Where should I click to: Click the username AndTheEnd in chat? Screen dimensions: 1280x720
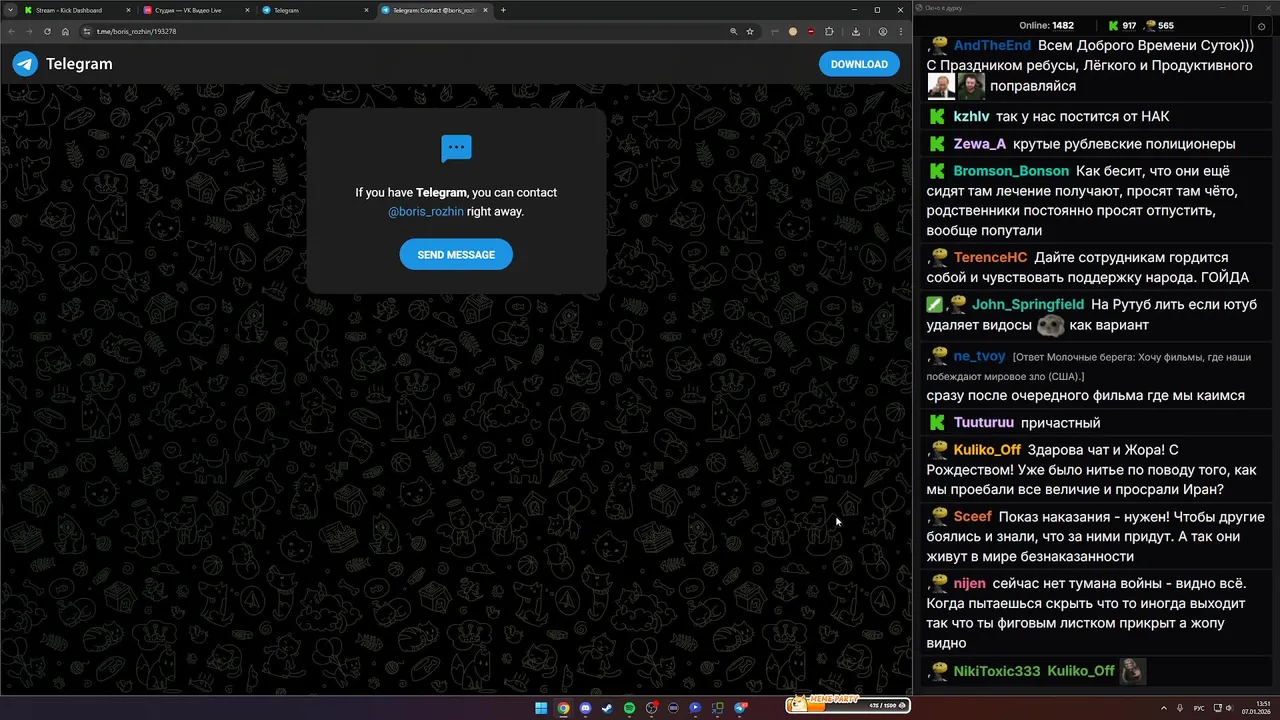point(992,46)
